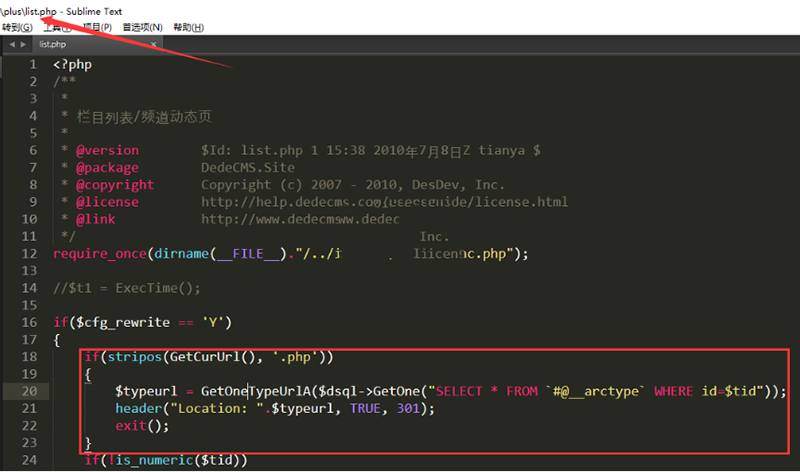Click the //$t1 = ExecTime() comment
The width and height of the screenshot is (800, 472).
[x=127, y=288]
